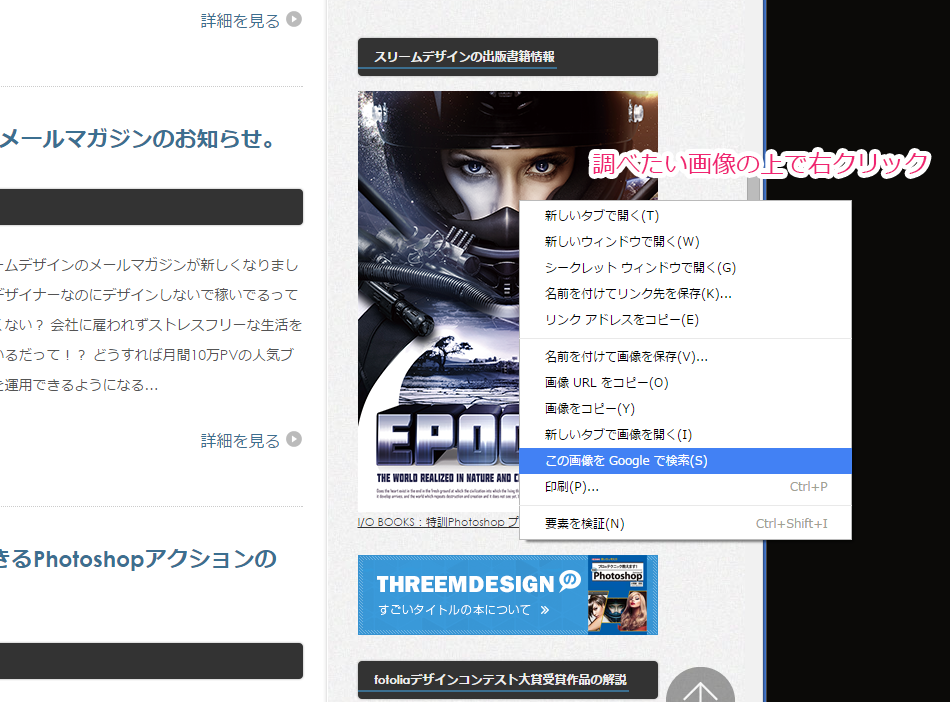This screenshot has height=702, width=950.
Task: Click the EPOC book cover image
Action: pyautogui.click(x=437, y=300)
